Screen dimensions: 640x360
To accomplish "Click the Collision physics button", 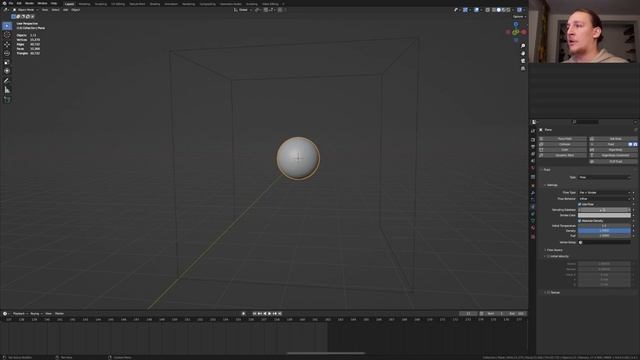I will pyautogui.click(x=563, y=144).
